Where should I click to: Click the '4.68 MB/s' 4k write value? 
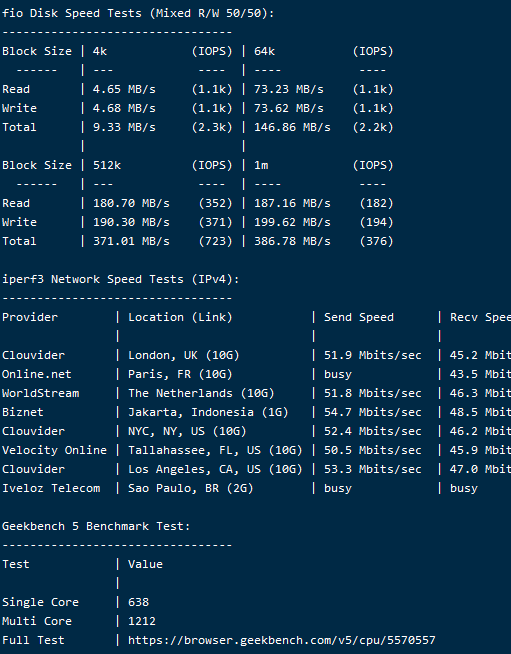coord(124,108)
